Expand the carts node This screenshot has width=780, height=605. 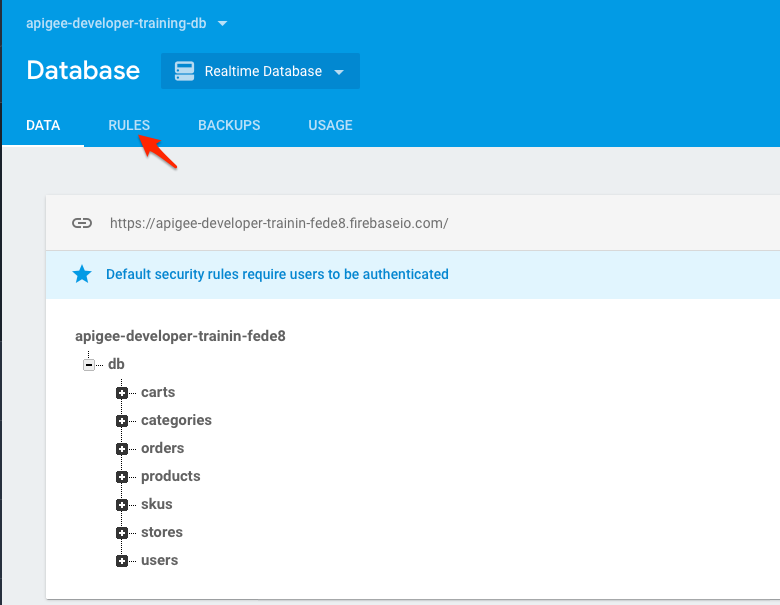point(122,393)
